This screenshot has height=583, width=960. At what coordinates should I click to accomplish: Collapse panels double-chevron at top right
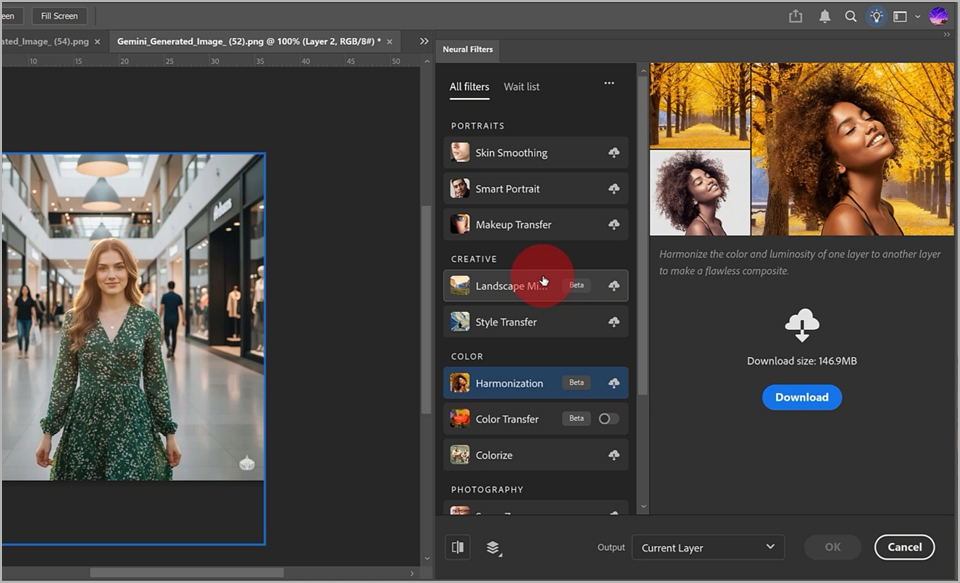(948, 35)
